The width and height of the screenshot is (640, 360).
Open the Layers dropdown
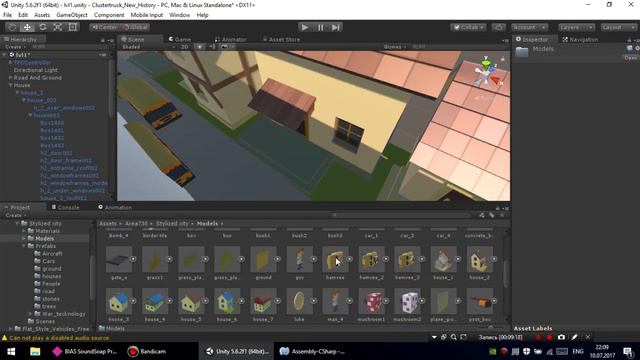click(576, 27)
